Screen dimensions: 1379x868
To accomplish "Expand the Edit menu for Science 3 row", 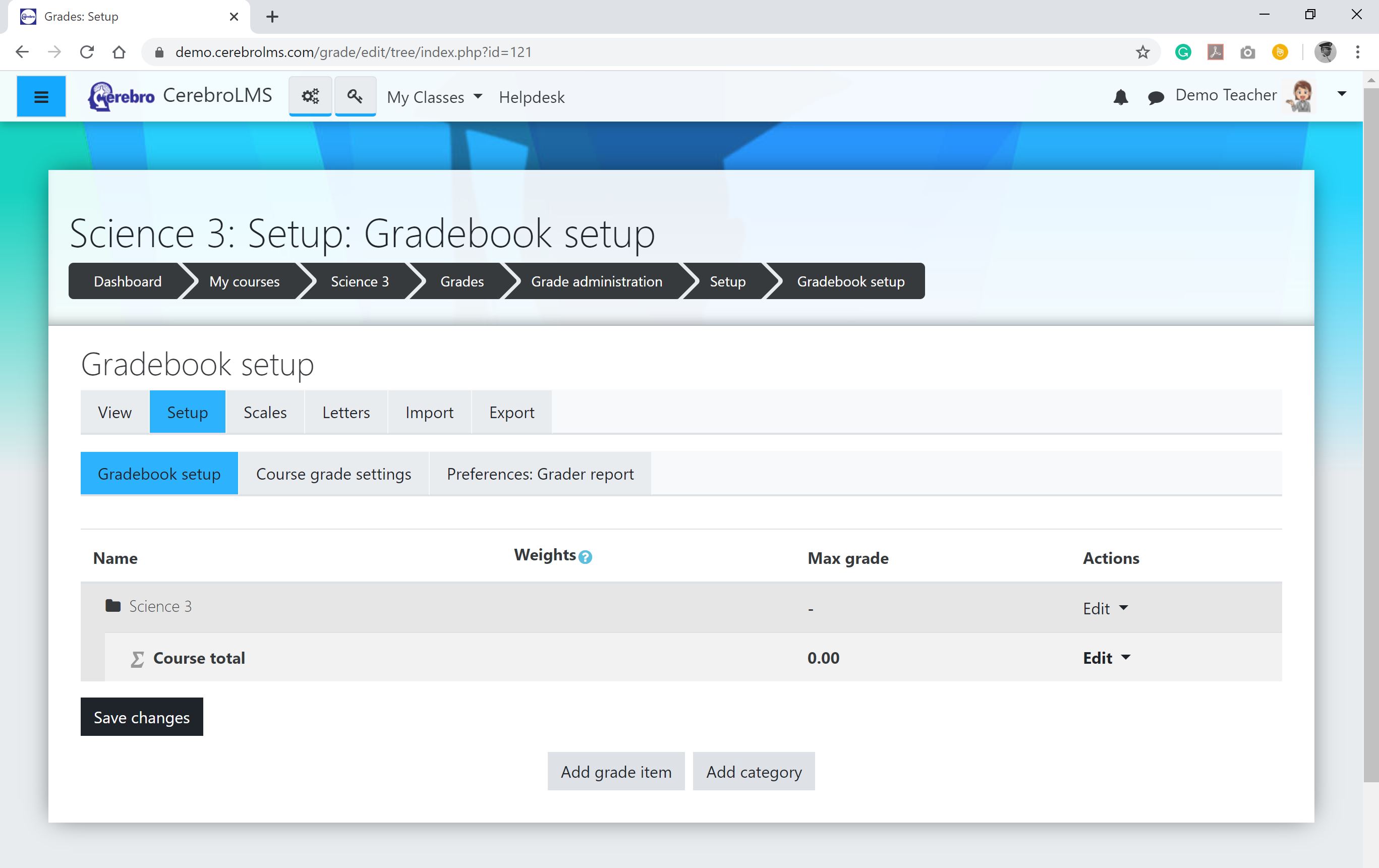I will [1105, 608].
